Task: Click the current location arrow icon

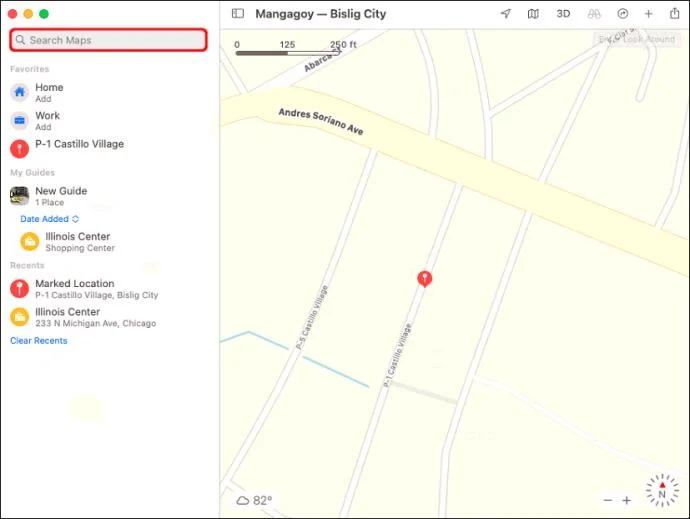Action: point(506,14)
